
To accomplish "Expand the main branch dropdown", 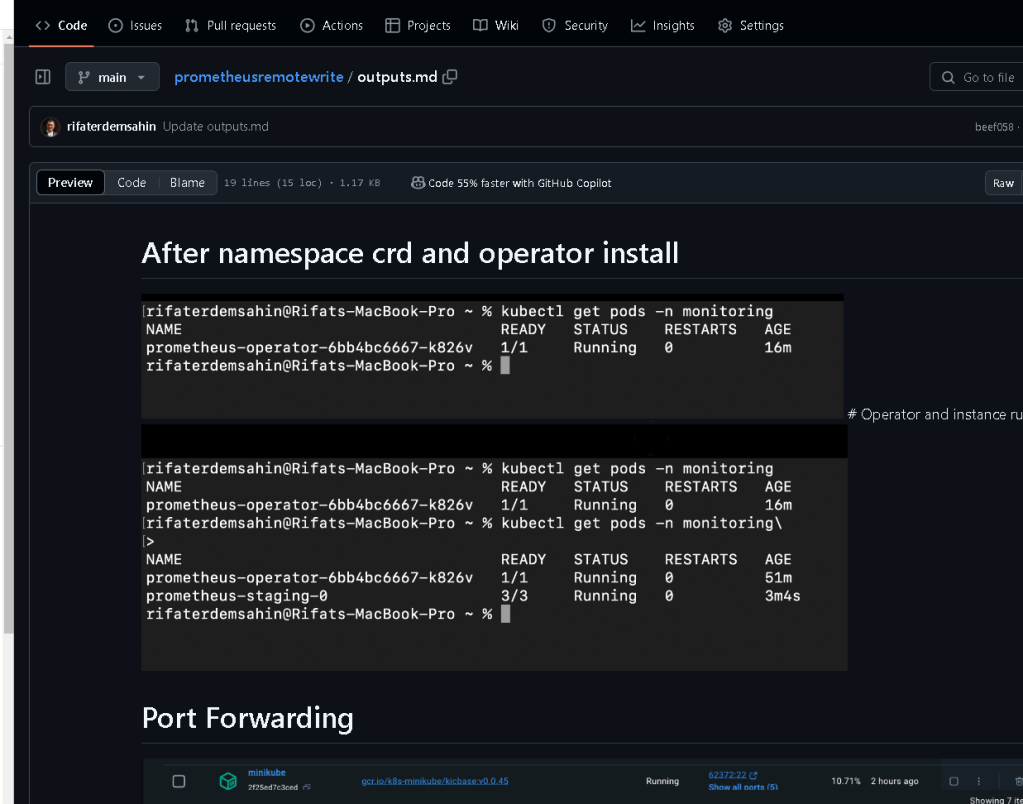I will point(112,77).
